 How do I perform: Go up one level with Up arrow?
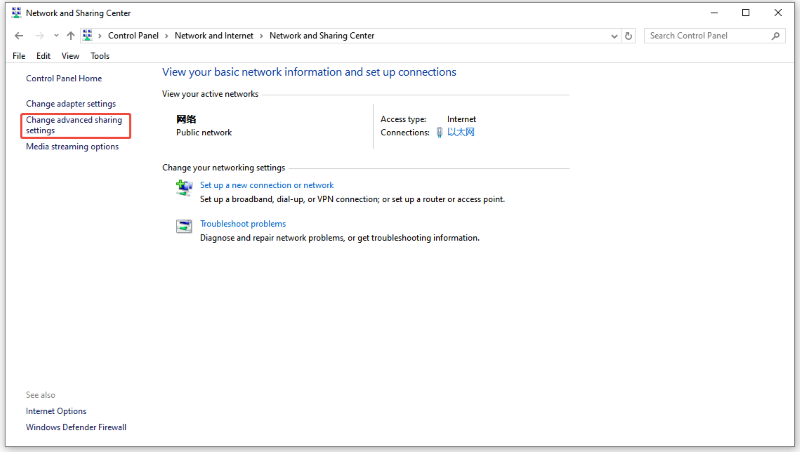pyautogui.click(x=70, y=36)
